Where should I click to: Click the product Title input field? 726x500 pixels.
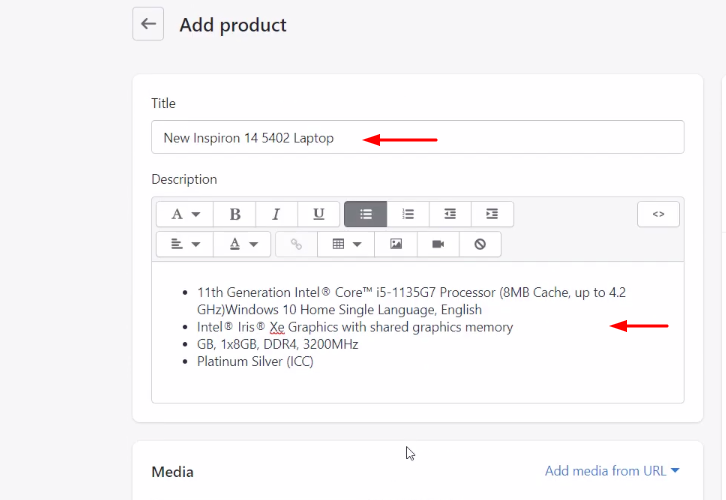click(418, 137)
